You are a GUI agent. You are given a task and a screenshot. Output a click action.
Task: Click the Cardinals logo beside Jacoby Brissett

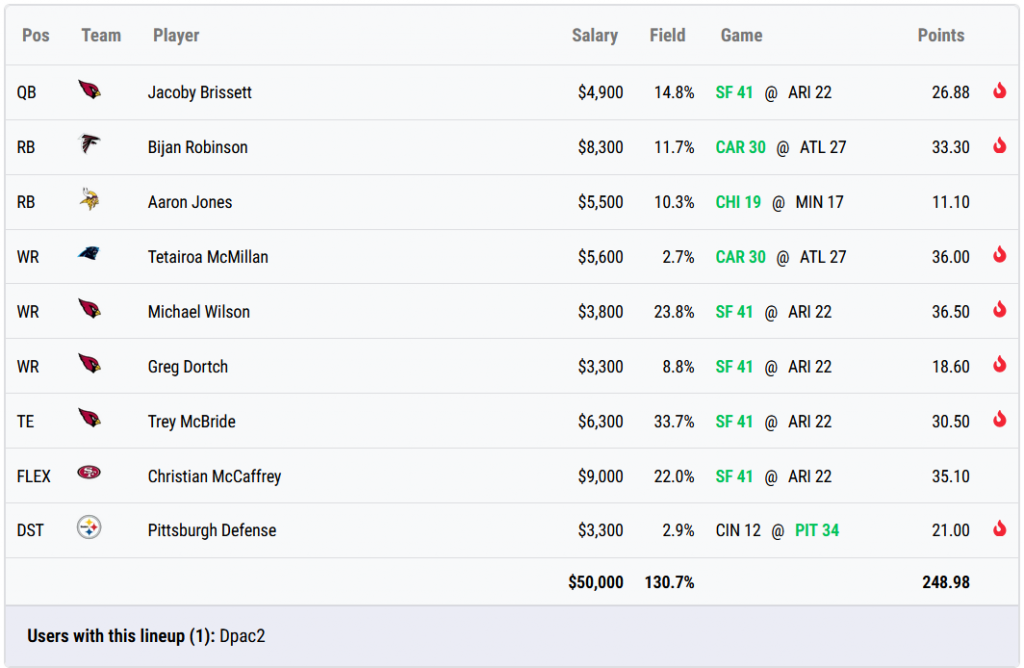89,90
